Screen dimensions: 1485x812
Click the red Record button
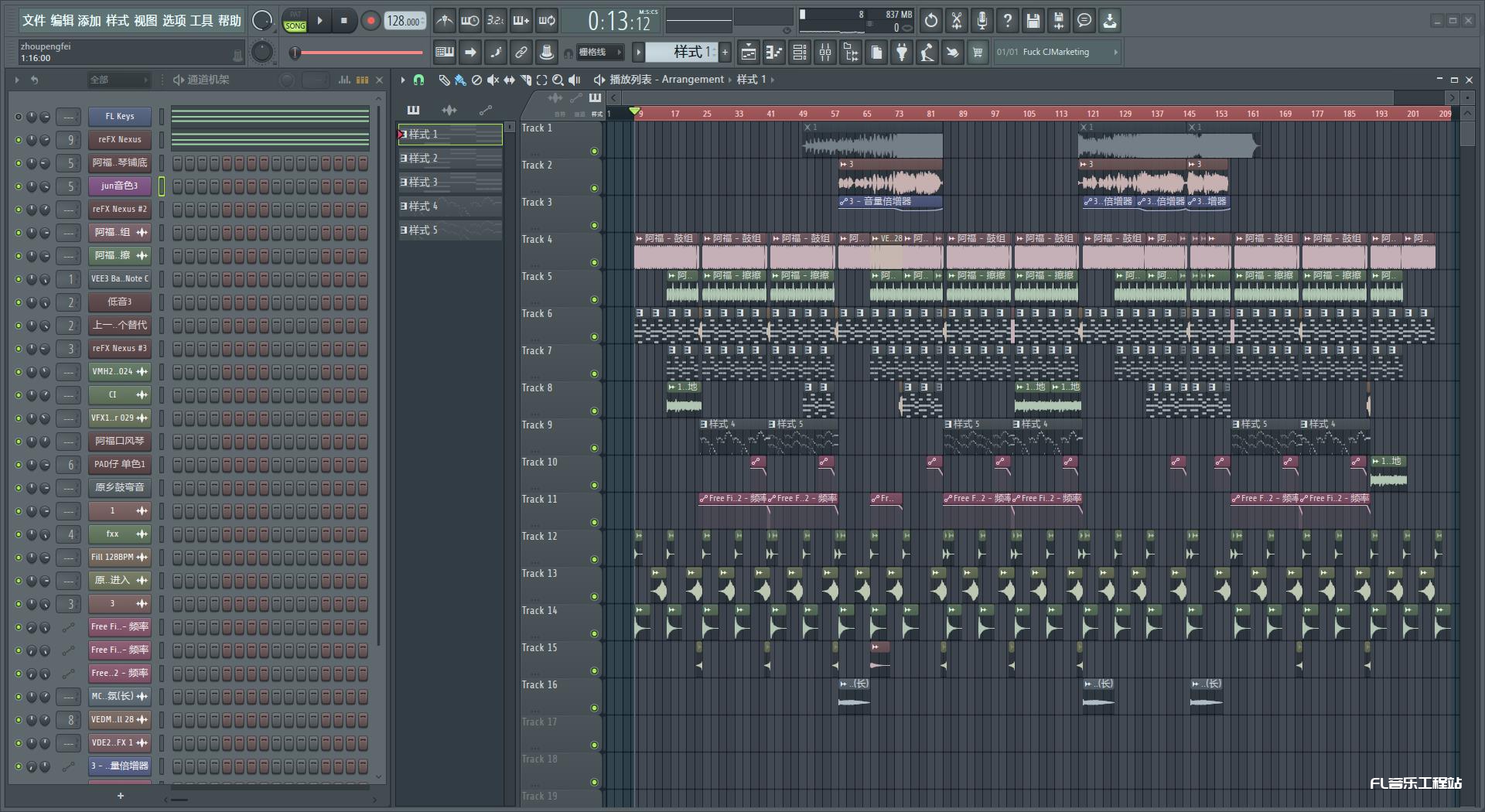click(x=370, y=21)
